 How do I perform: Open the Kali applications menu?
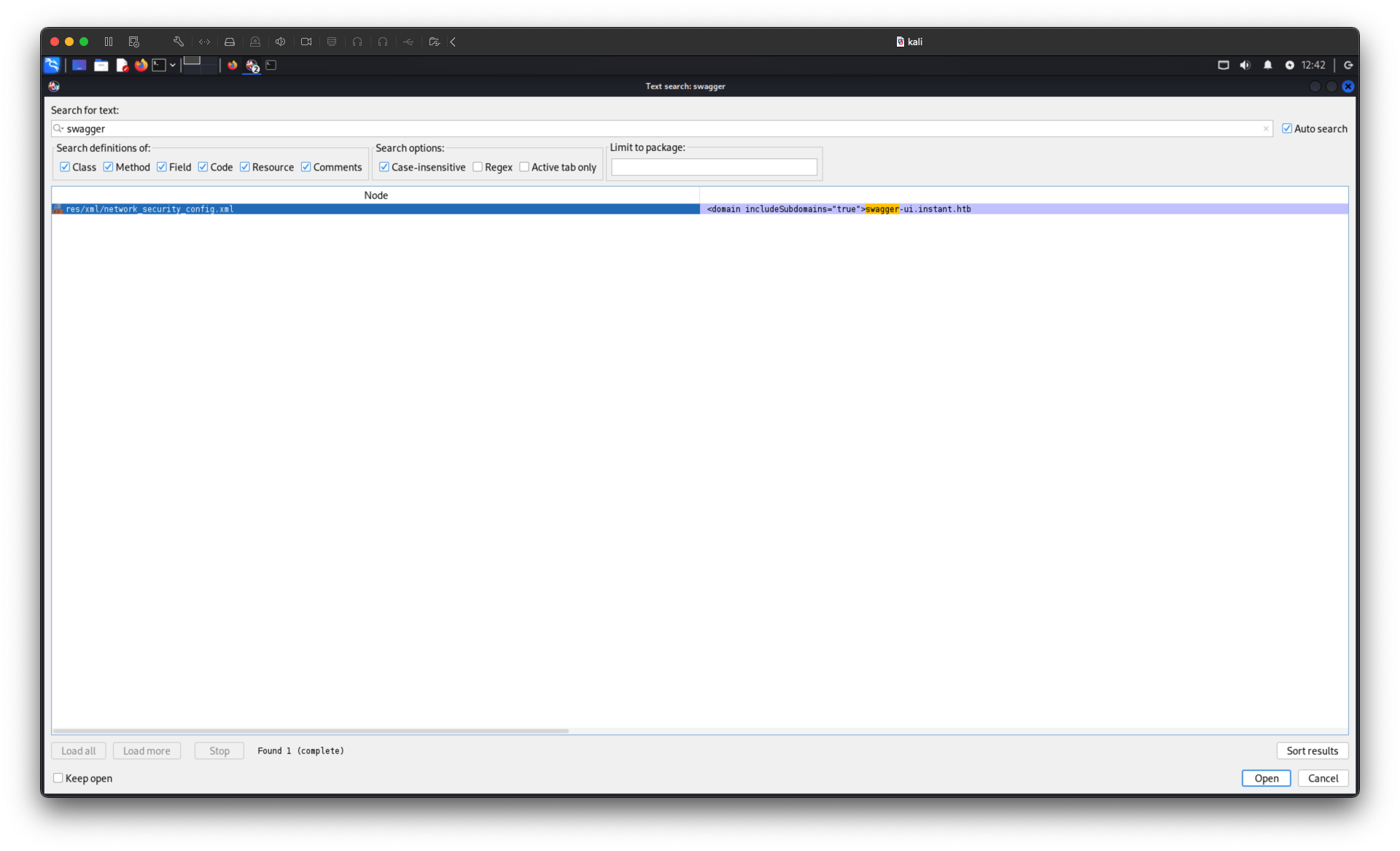[52, 66]
